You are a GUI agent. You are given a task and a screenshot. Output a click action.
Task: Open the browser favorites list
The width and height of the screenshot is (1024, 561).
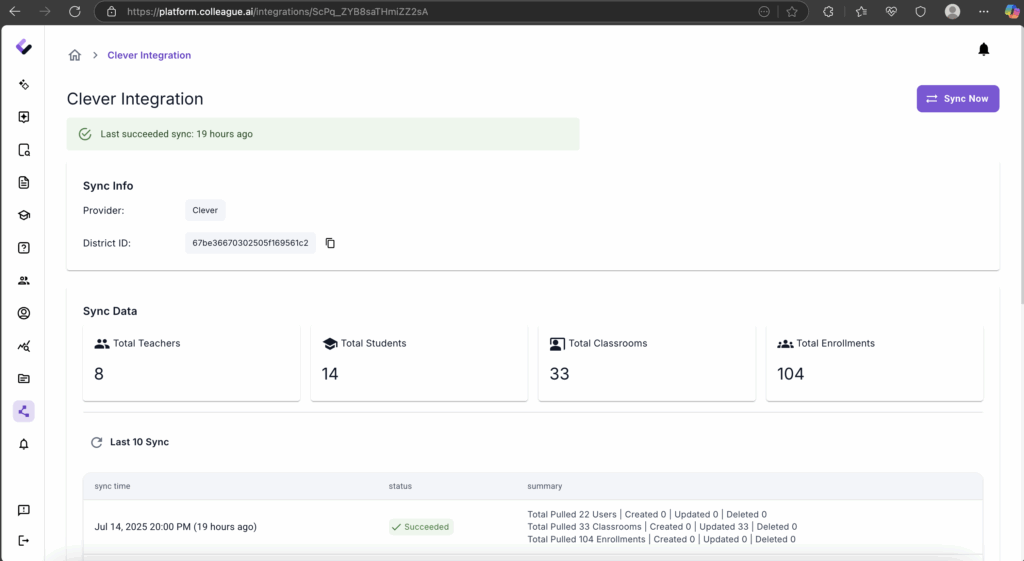[x=860, y=11]
